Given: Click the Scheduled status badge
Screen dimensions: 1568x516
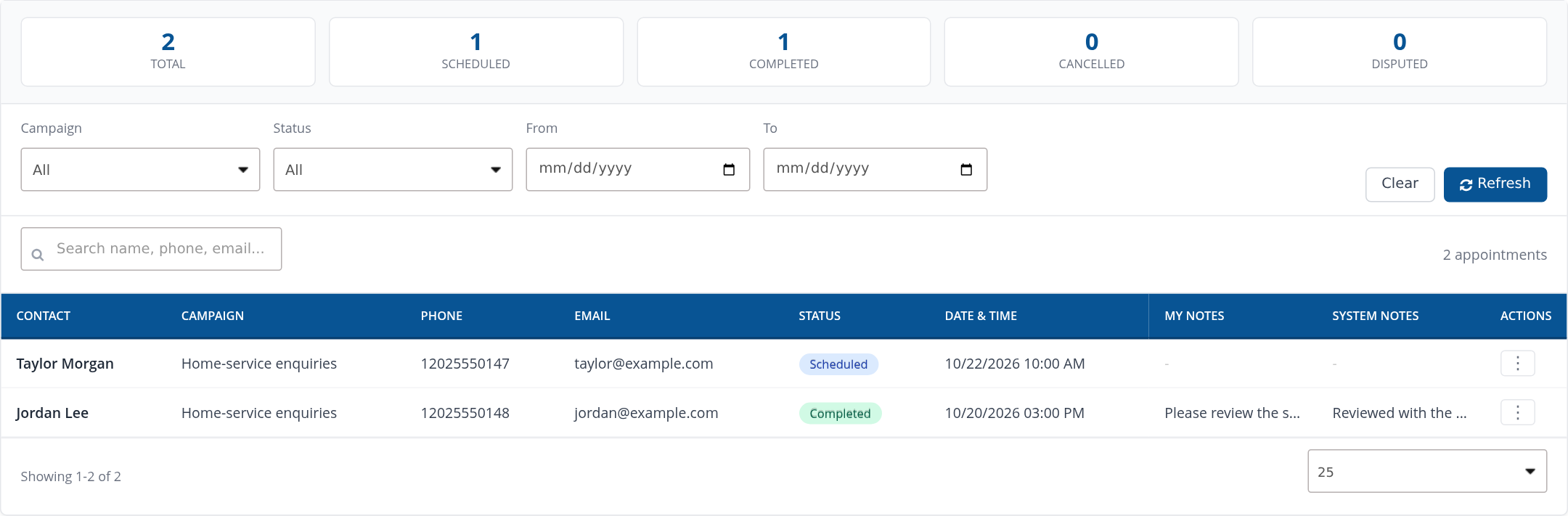Looking at the screenshot, I should coord(838,364).
